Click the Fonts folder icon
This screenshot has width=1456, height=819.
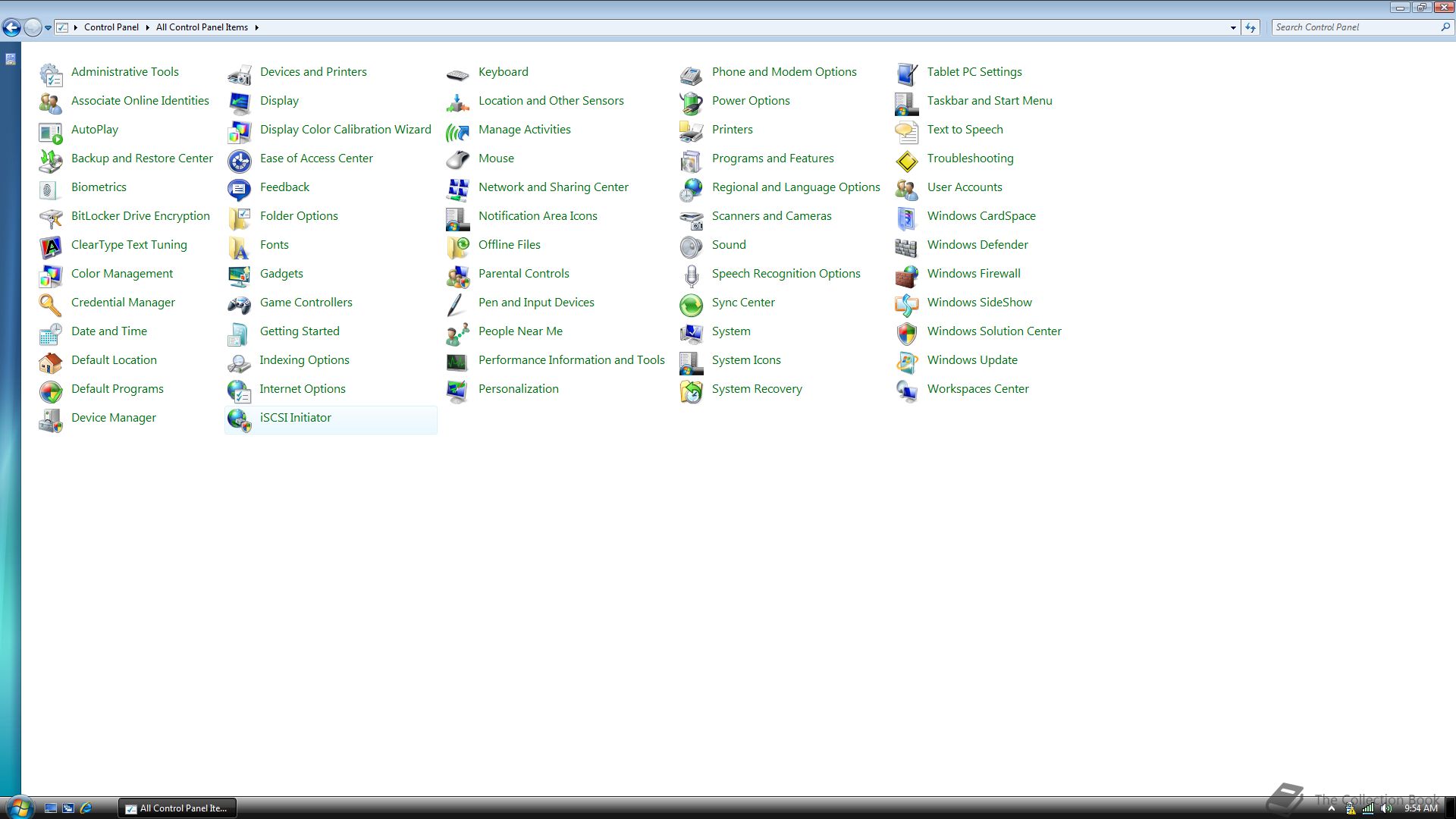(240, 246)
